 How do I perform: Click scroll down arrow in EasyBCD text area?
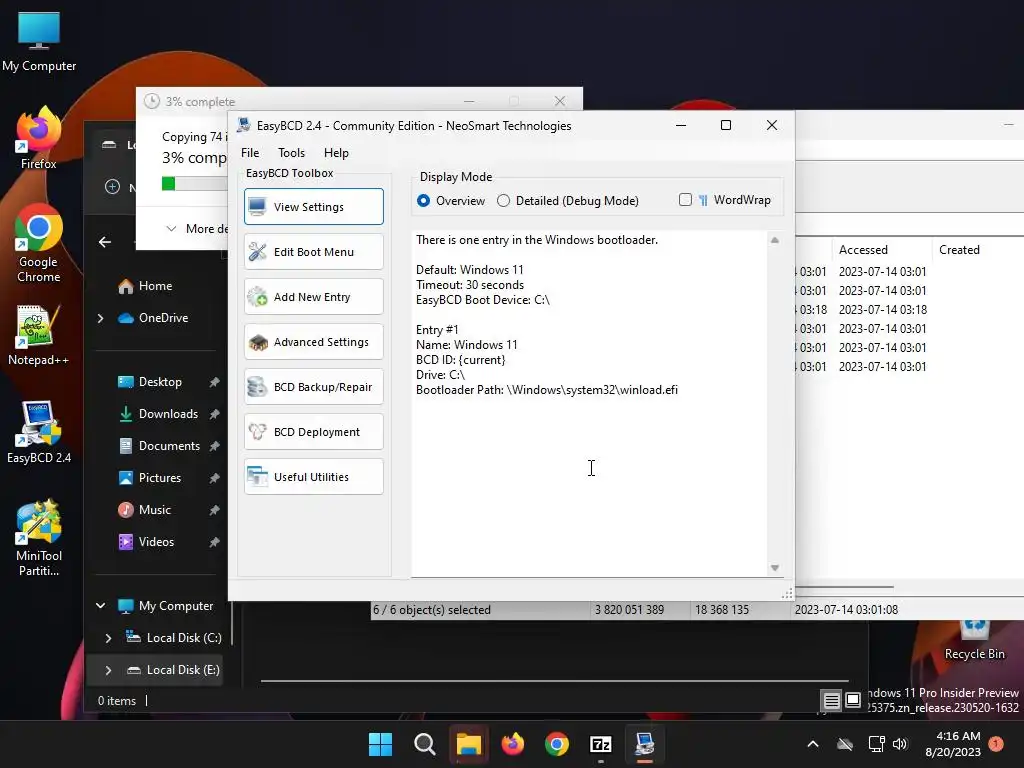(775, 568)
